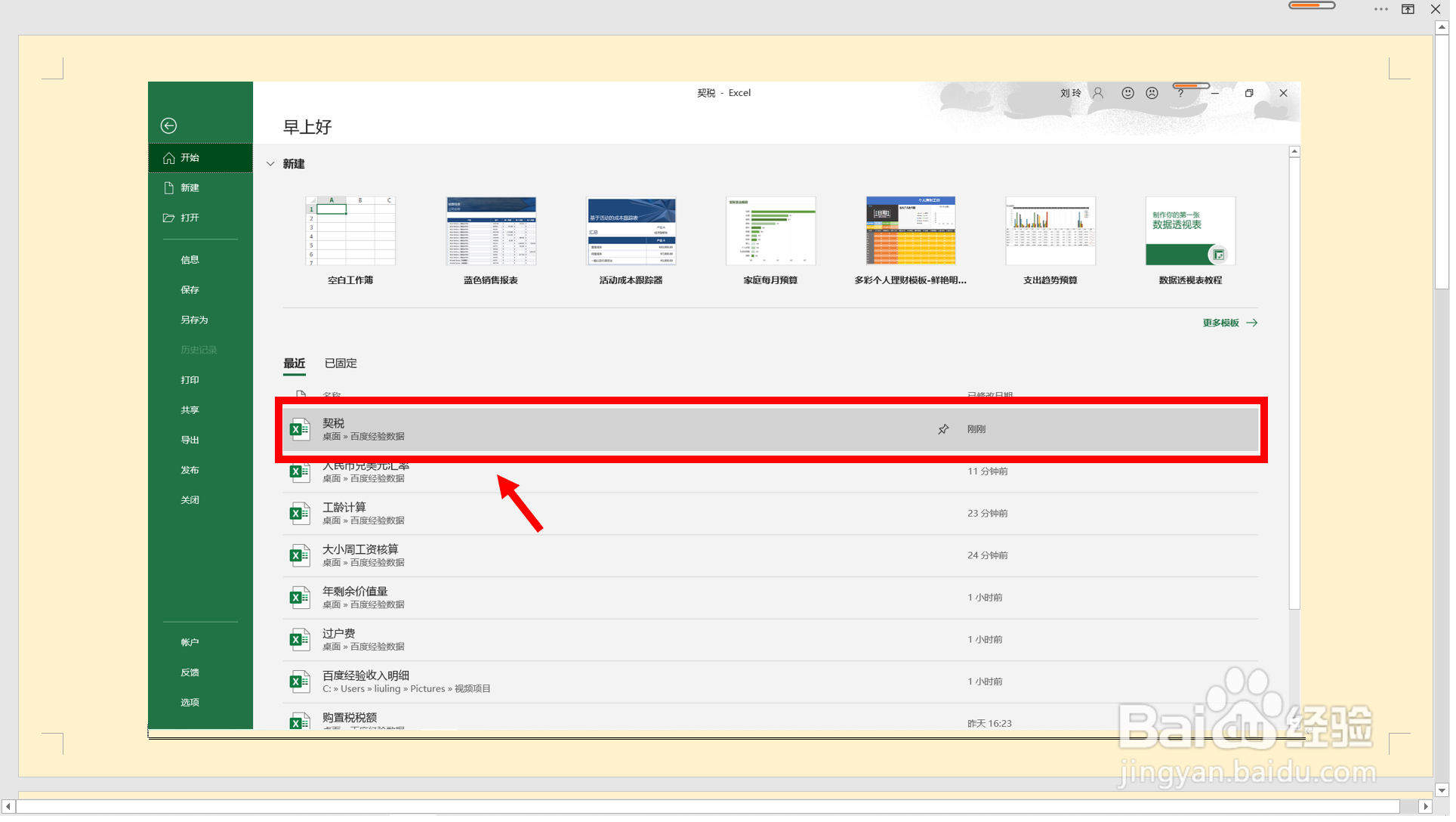Open the 数据透视表教程 template
The width and height of the screenshot is (1456, 822).
point(1195,232)
